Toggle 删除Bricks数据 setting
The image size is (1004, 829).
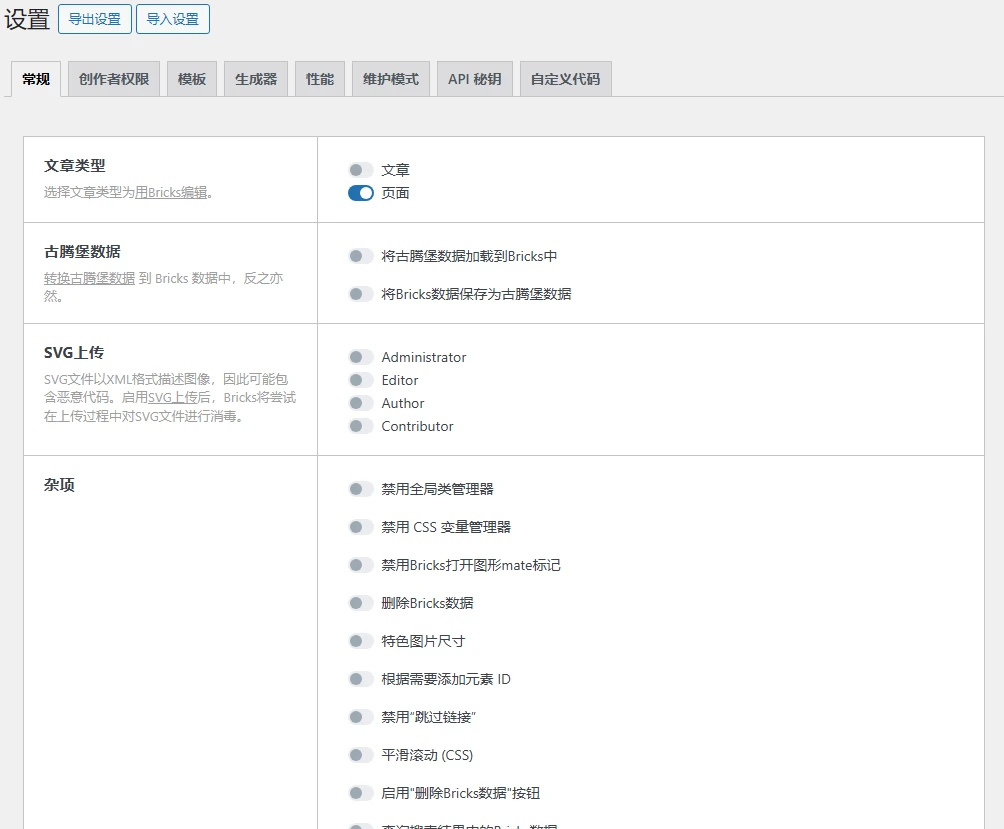click(x=360, y=603)
